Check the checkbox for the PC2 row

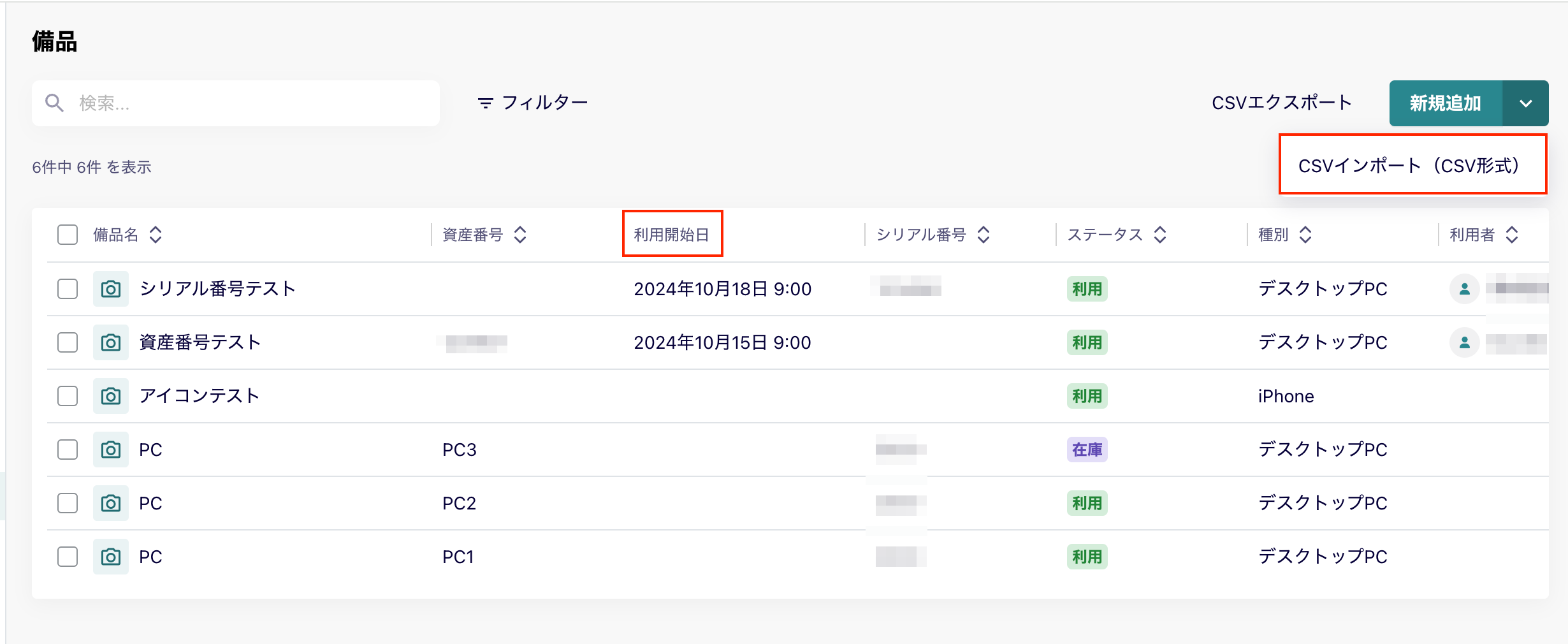tap(67, 503)
